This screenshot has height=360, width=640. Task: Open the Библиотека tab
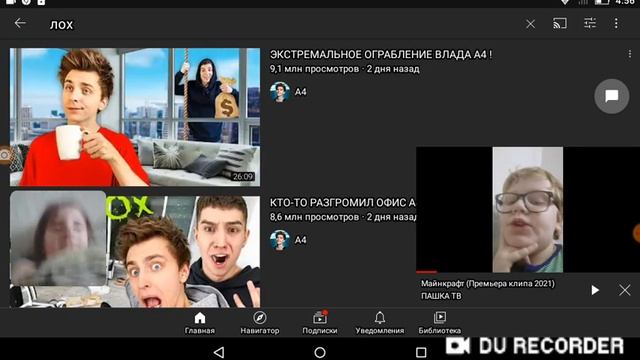(x=440, y=323)
